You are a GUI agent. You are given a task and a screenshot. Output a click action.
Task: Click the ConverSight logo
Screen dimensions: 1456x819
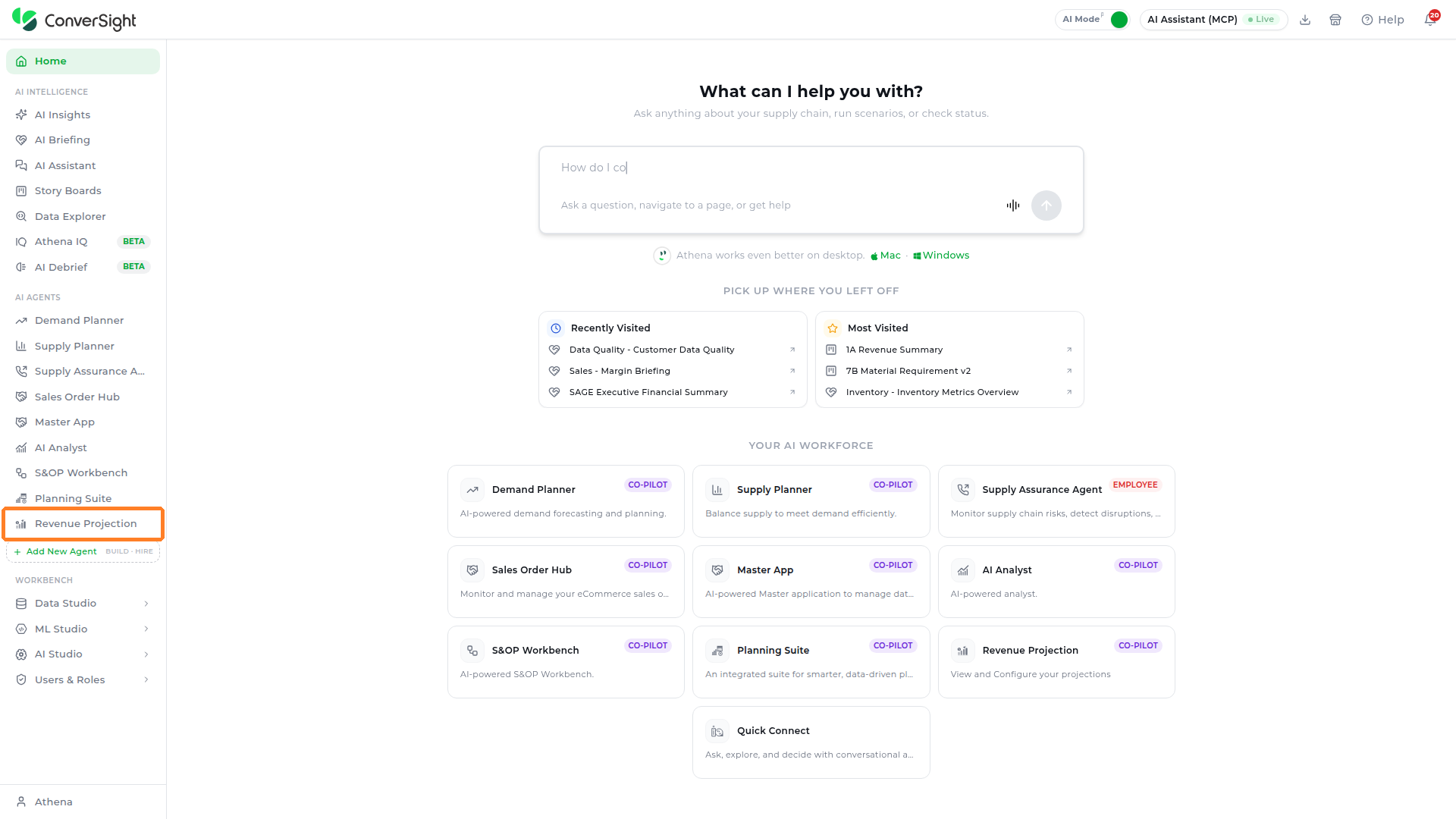pos(74,20)
